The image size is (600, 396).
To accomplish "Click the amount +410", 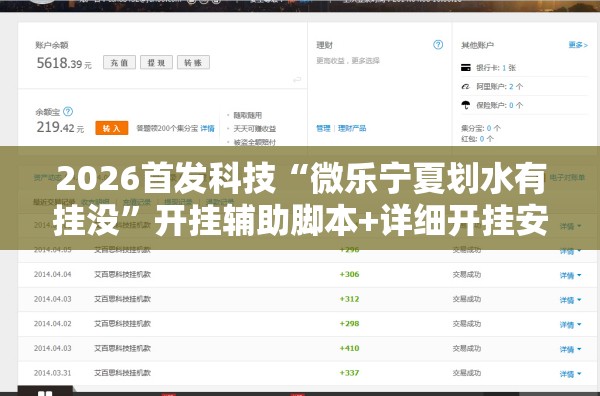I will click(x=349, y=348).
